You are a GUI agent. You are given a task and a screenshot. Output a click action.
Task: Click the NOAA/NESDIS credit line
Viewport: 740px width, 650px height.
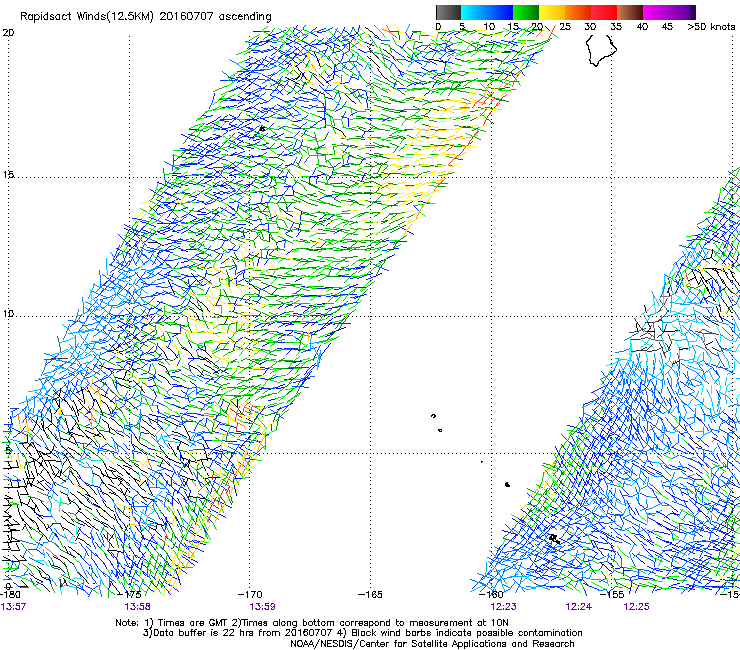[x=432, y=644]
